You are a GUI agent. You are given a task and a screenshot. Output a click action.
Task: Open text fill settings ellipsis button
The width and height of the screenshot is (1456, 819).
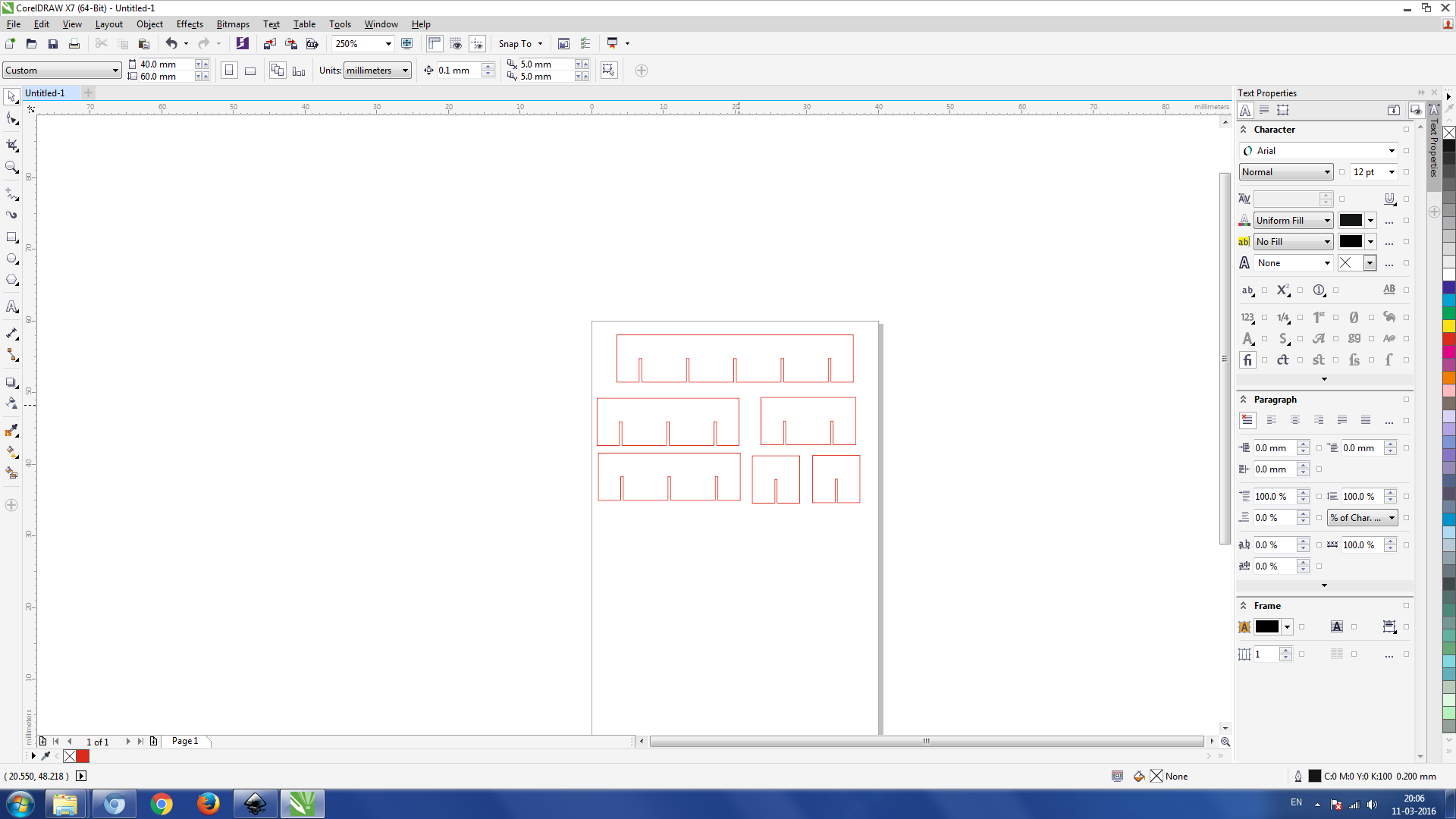[1389, 221]
